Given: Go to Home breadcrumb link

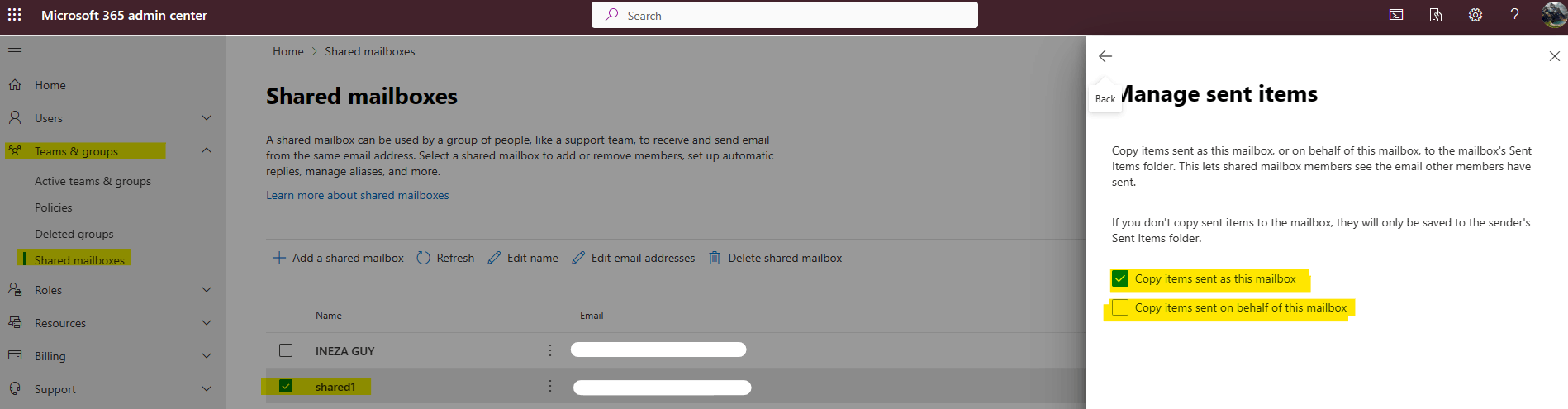Looking at the screenshot, I should click(288, 51).
